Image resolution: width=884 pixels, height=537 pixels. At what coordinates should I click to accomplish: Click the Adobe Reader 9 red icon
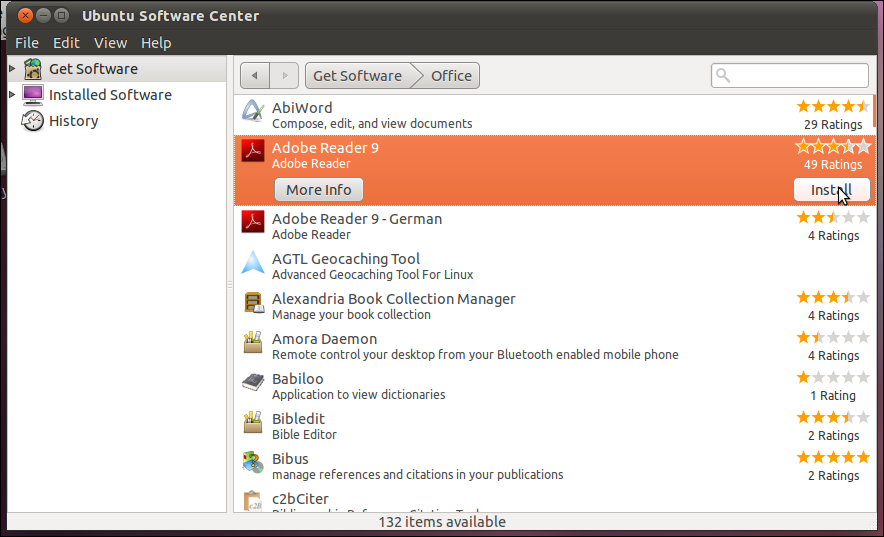click(x=253, y=150)
